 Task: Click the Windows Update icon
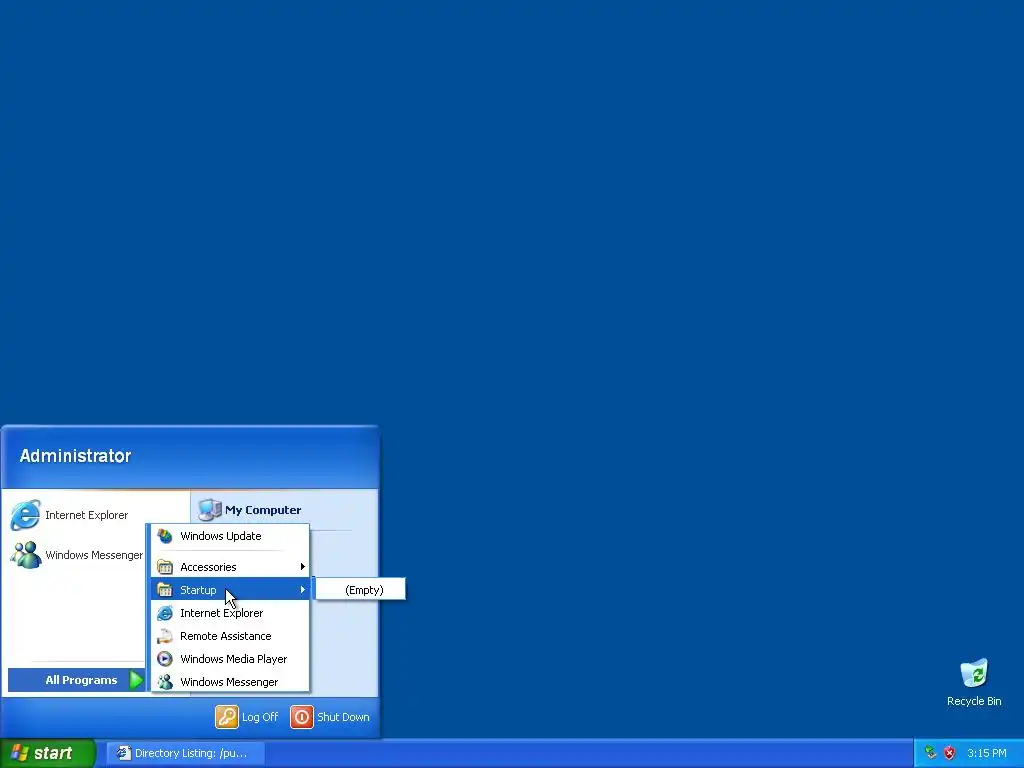tap(165, 536)
